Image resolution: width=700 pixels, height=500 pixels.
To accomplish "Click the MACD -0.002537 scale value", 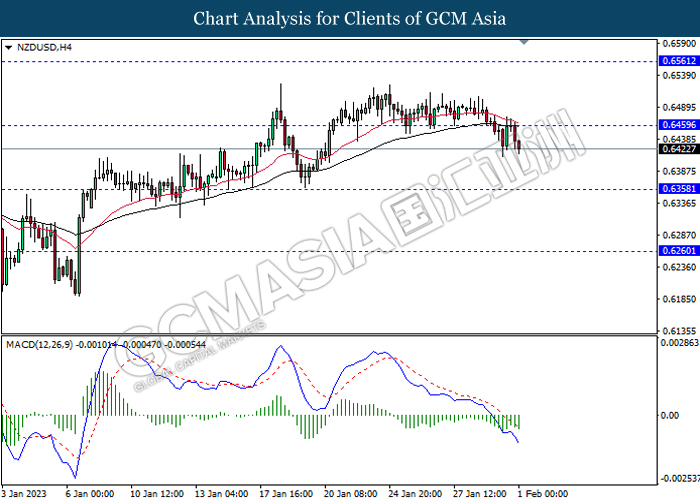I will 679,479.
